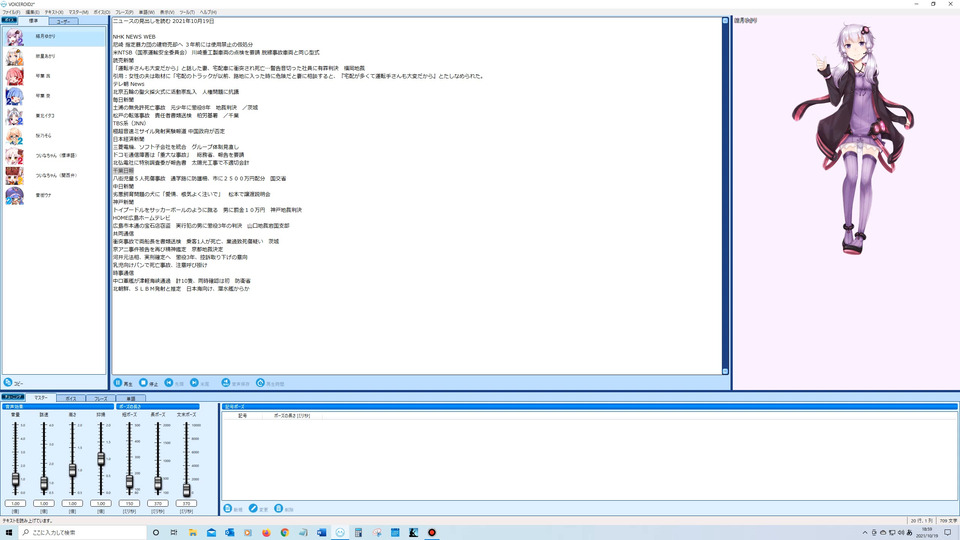Click the 再生 play icon

tap(118, 383)
